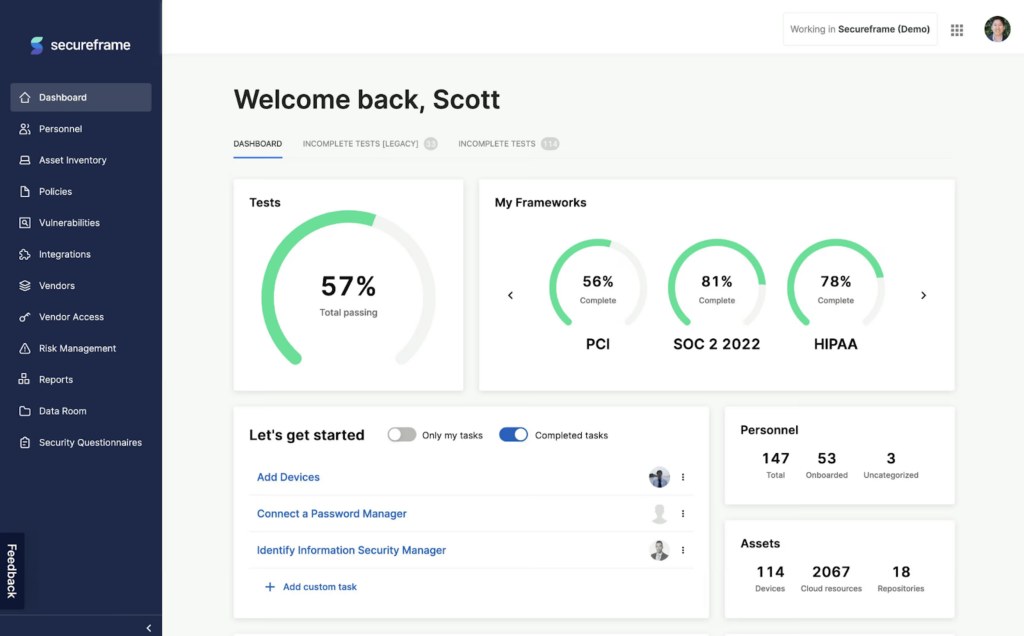The height and width of the screenshot is (636, 1024).
Task: Open the Asset Inventory icon
Action: click(25, 160)
